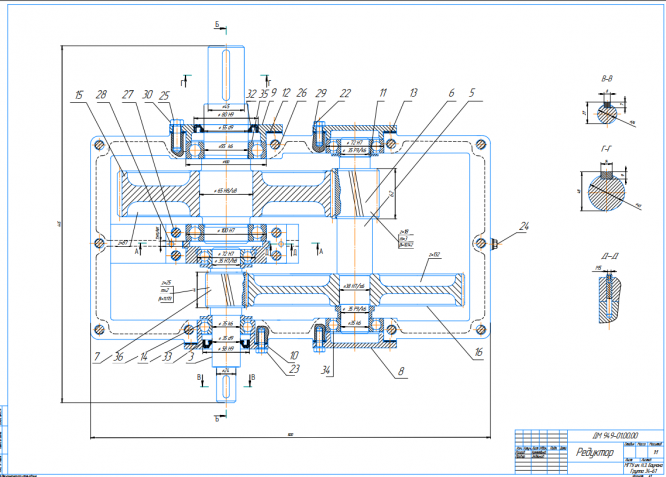This screenshot has width=666, height=477.
Task: Select the dimension ø 38 H7/s6
Action: (354, 286)
